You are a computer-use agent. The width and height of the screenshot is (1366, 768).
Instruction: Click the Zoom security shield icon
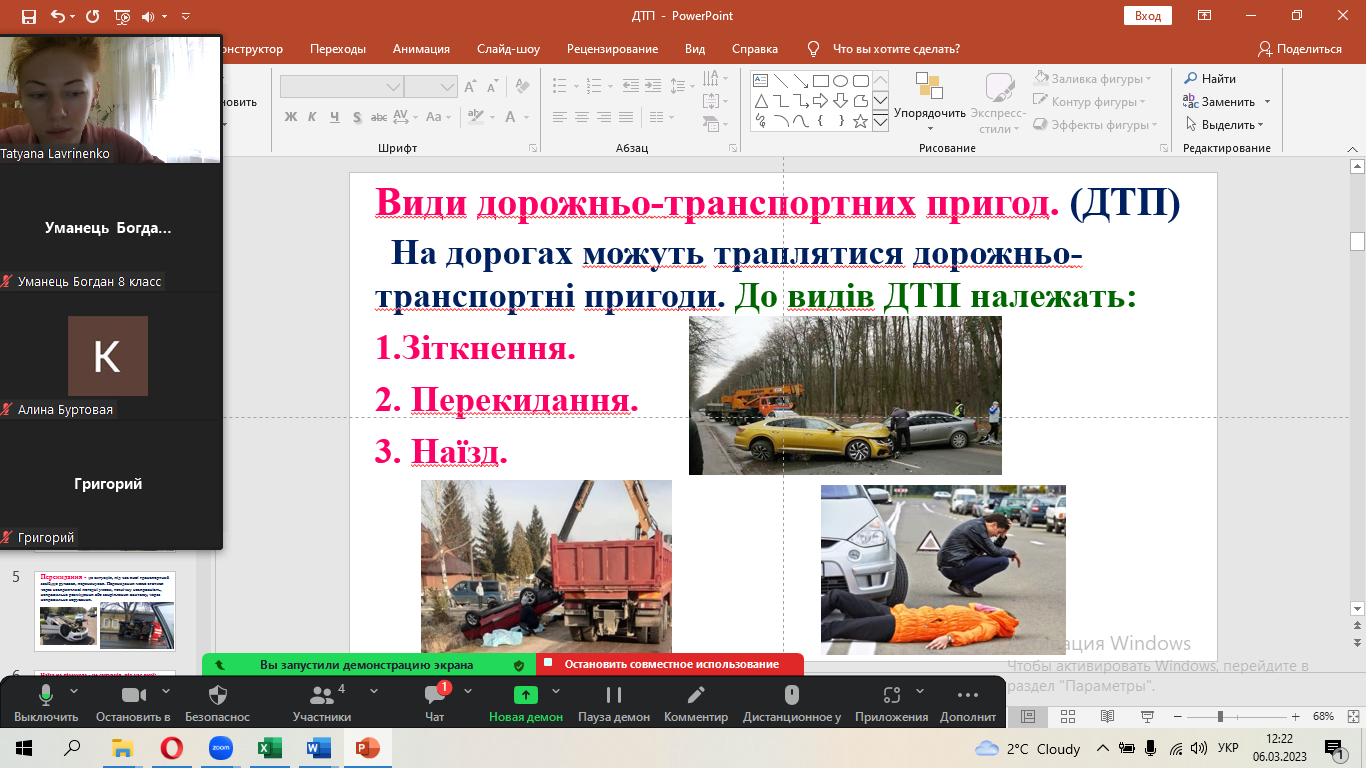[217, 696]
